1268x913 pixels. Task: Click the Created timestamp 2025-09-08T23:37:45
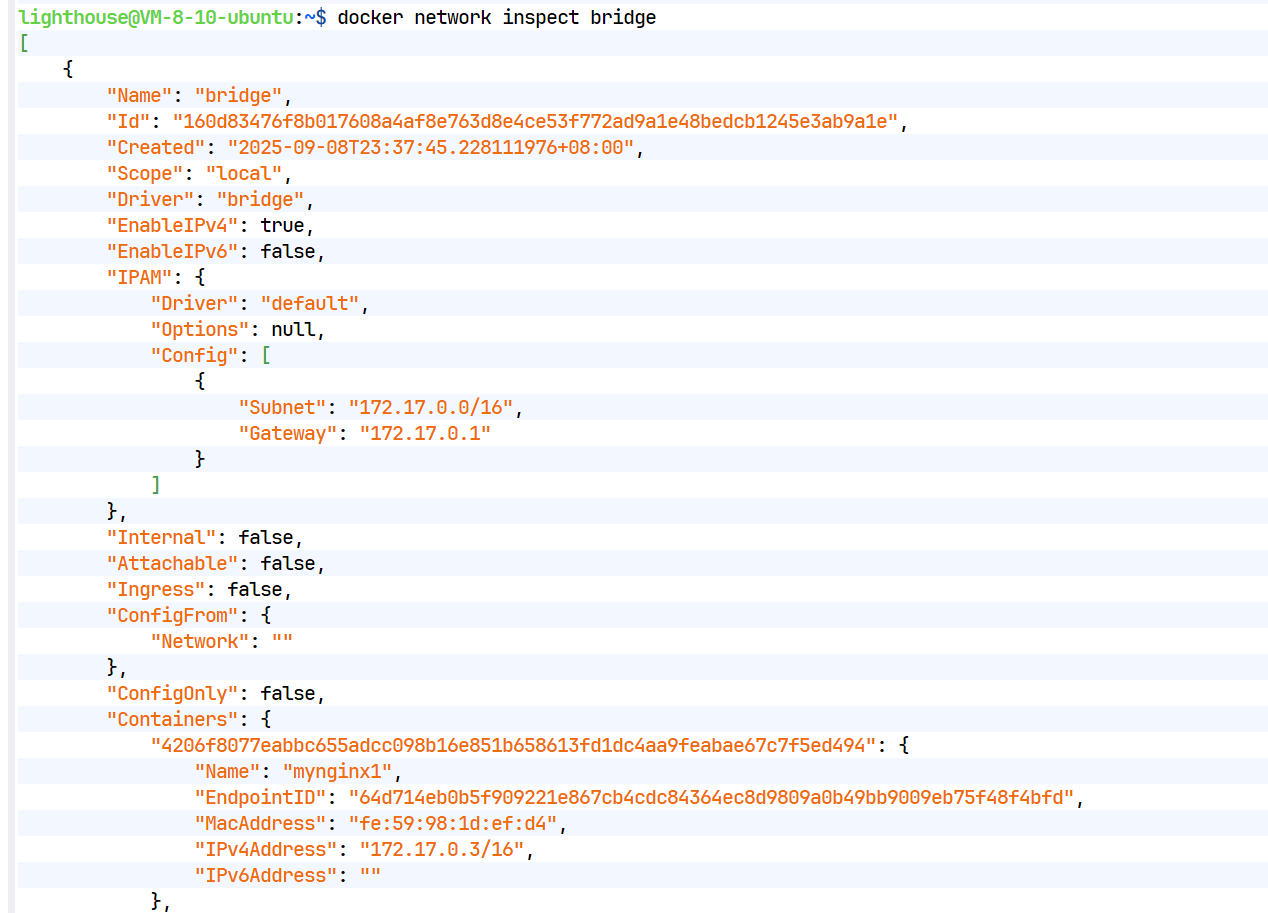coord(431,147)
